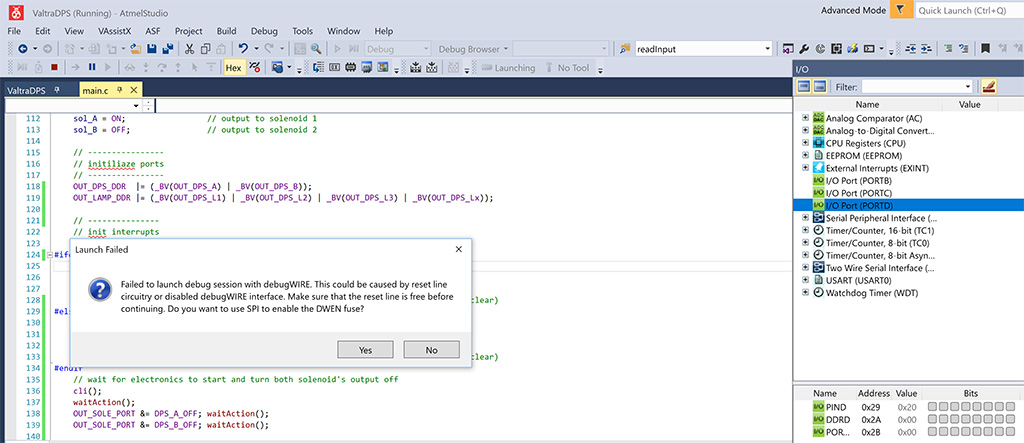Click the Launching device button
The image size is (1024, 443).
pos(508,67)
